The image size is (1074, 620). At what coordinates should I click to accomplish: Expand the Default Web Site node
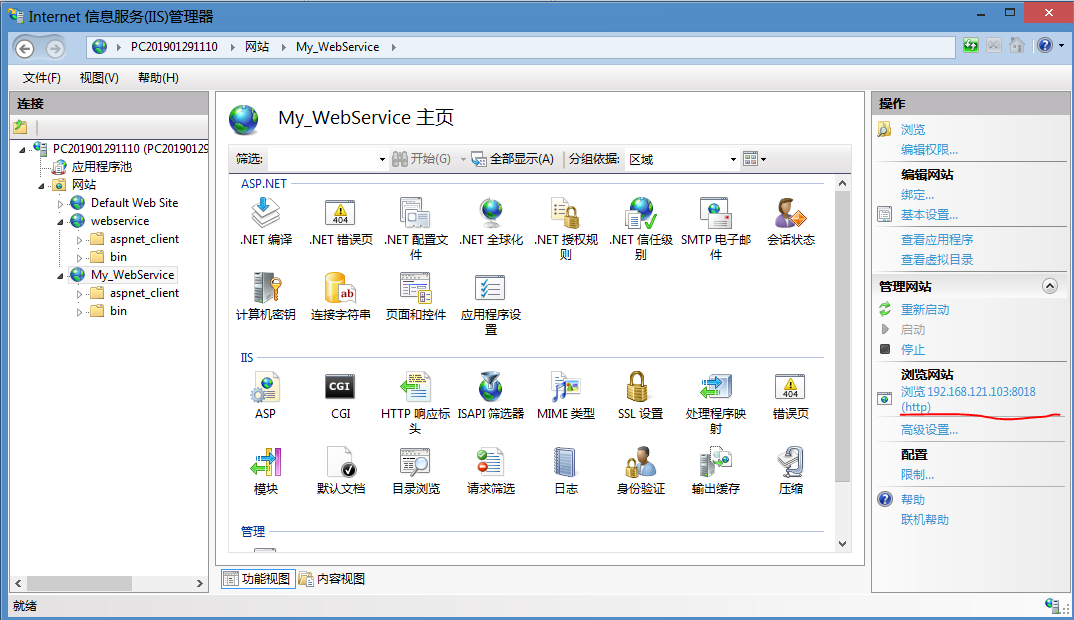(60, 203)
